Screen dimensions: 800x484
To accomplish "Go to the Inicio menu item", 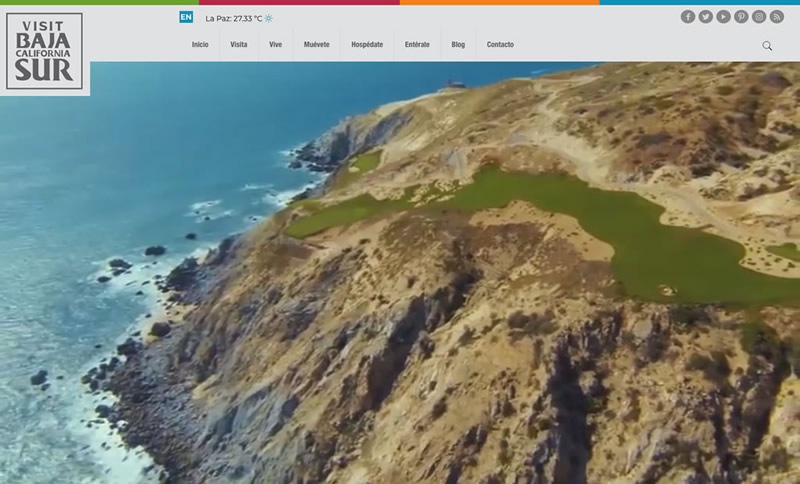I will [200, 44].
